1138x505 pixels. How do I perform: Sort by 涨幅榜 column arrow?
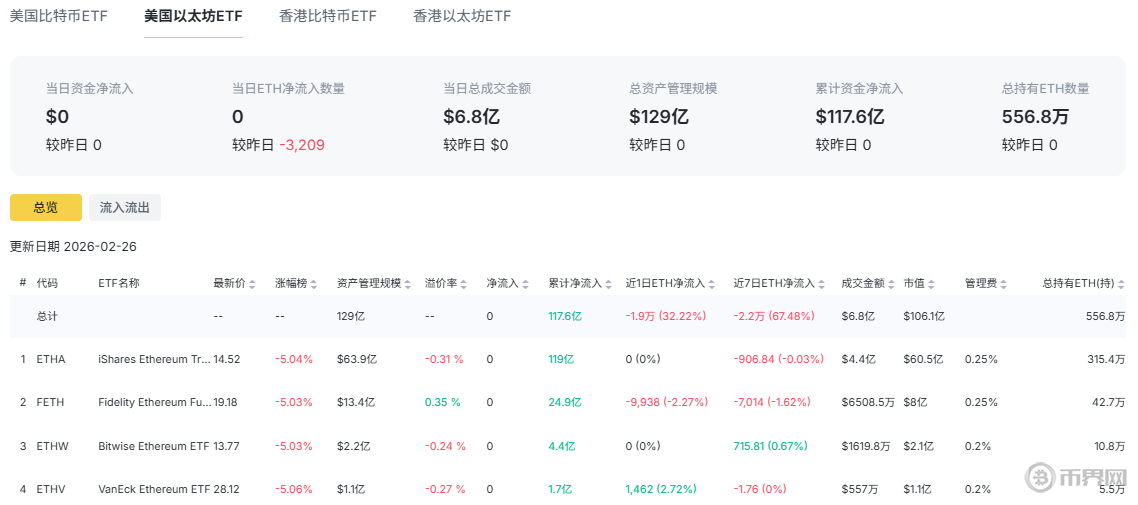(314, 284)
